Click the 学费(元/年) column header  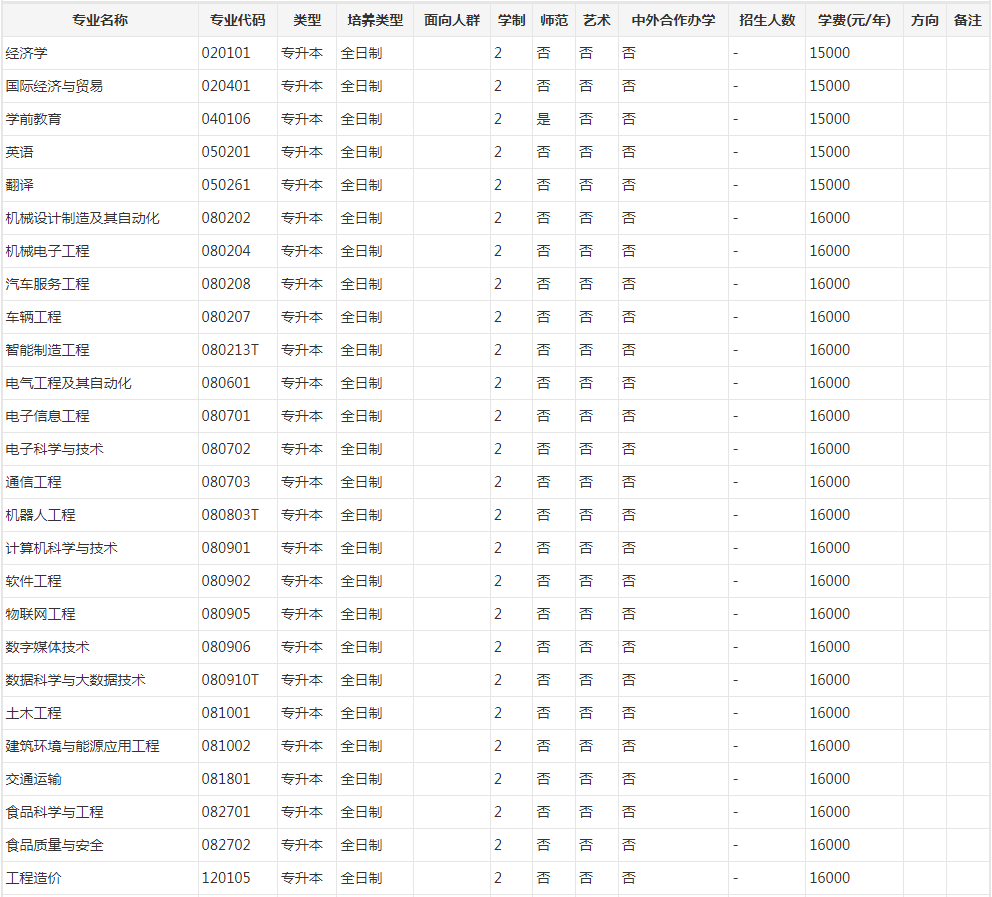pos(854,20)
